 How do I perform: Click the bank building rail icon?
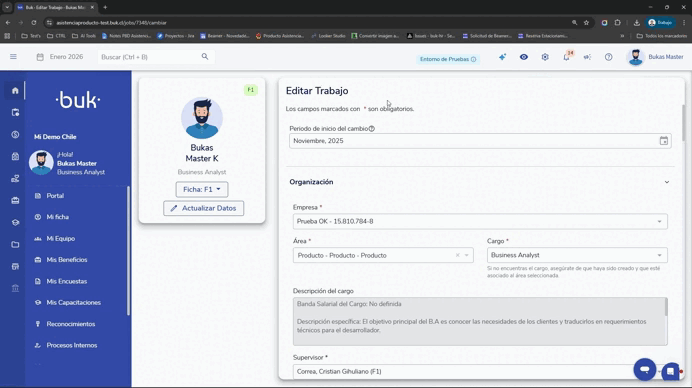[15, 288]
